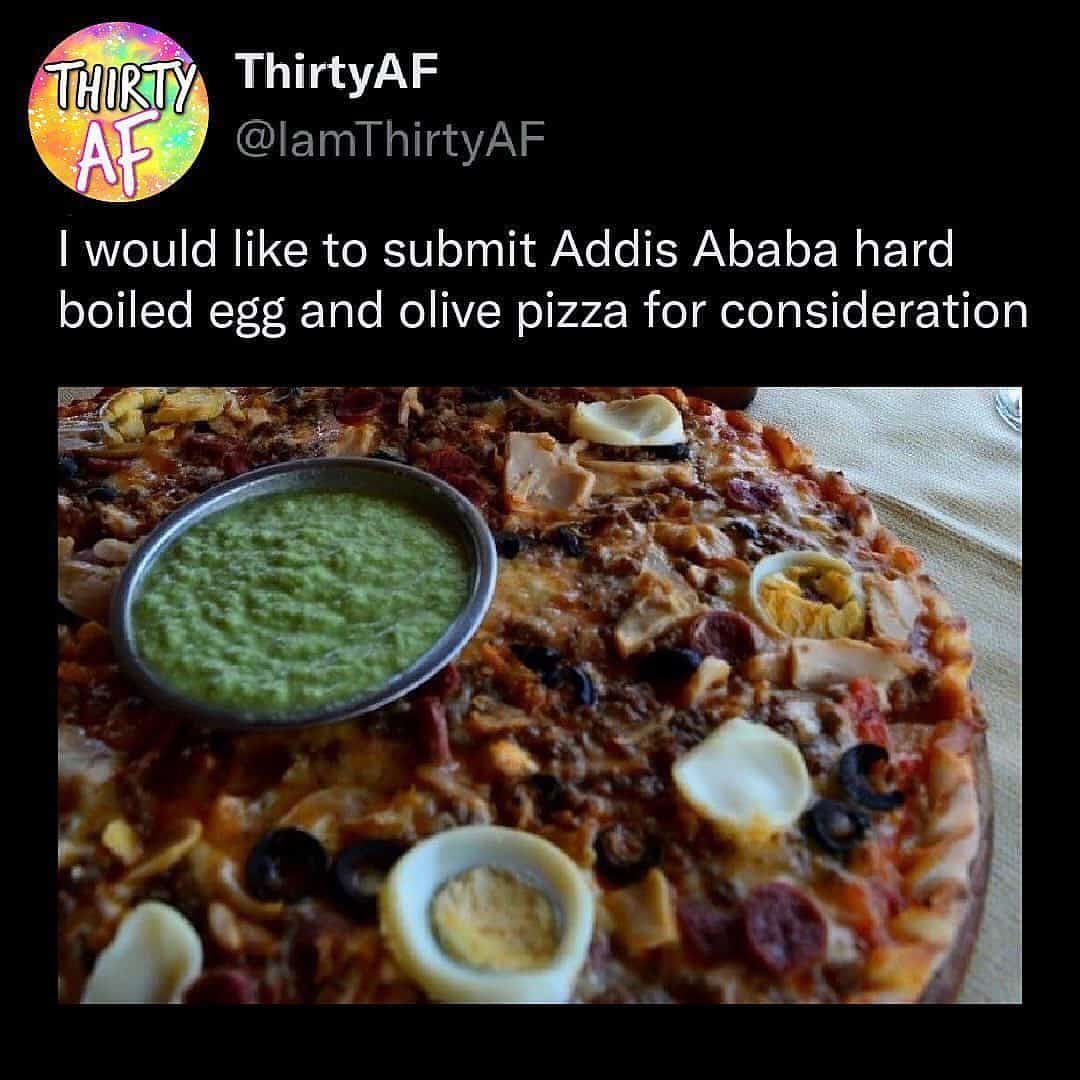Click the yolk egg slice near right crust
The image size is (1080, 1080).
coord(807,595)
